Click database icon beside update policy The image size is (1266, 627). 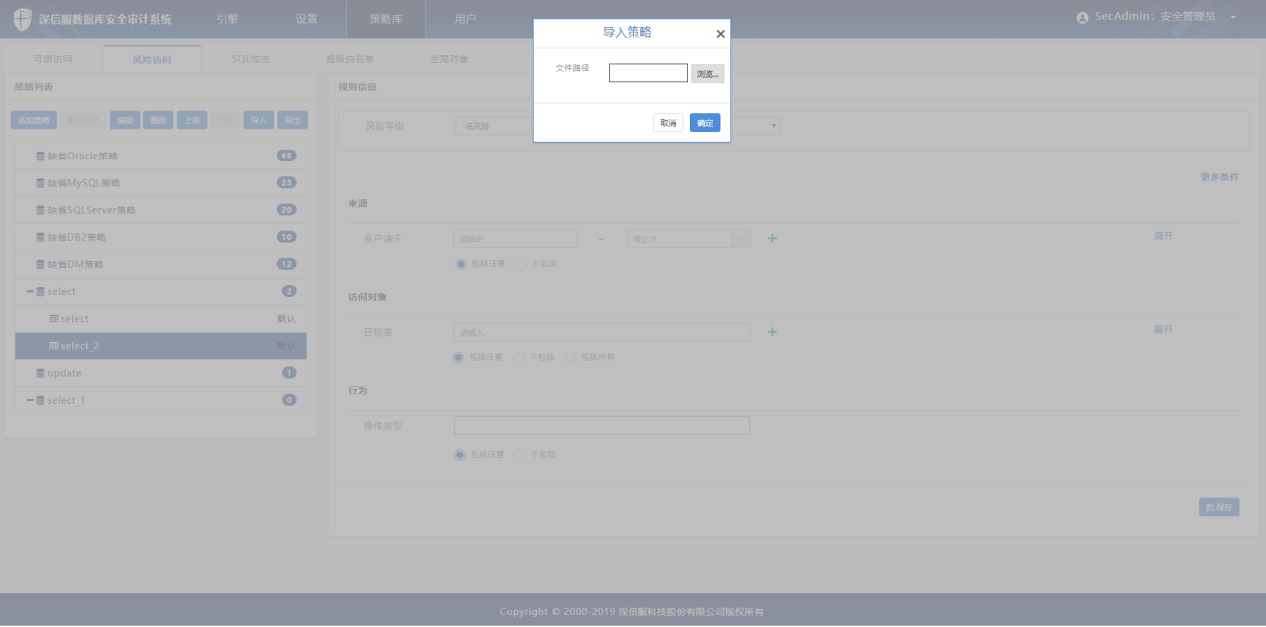[41, 373]
